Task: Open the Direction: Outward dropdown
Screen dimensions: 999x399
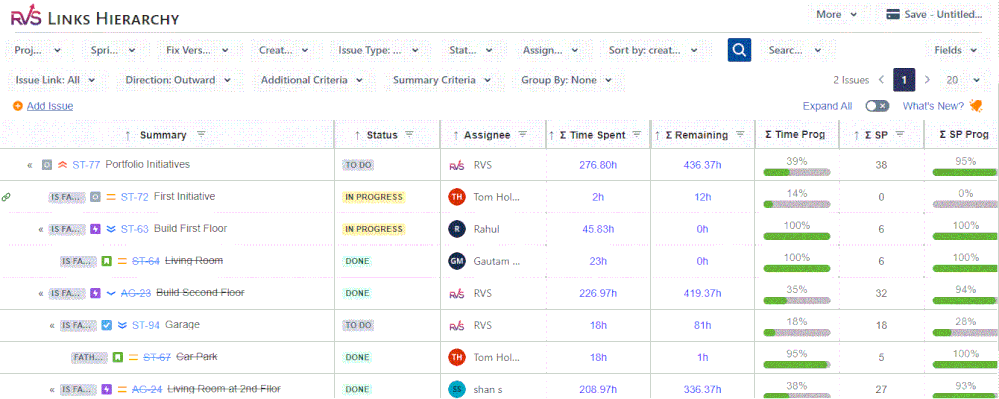Action: 178,80
